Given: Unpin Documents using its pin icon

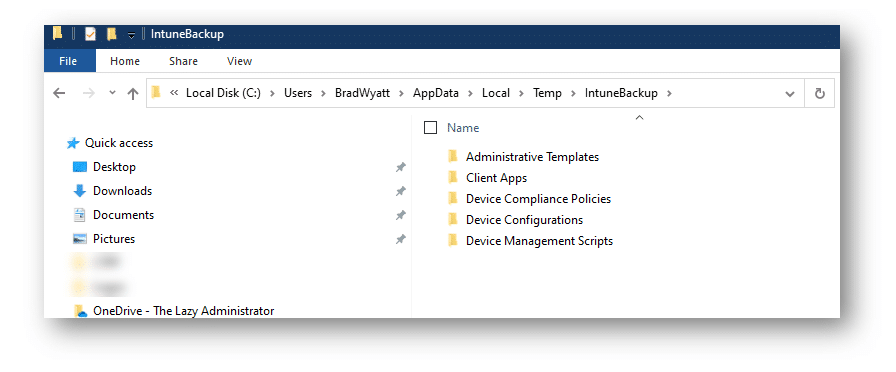Looking at the screenshot, I should click(x=401, y=215).
